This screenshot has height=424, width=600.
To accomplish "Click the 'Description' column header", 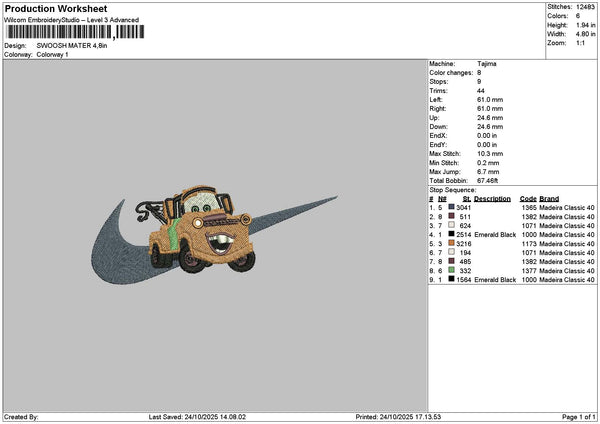I will [492, 199].
